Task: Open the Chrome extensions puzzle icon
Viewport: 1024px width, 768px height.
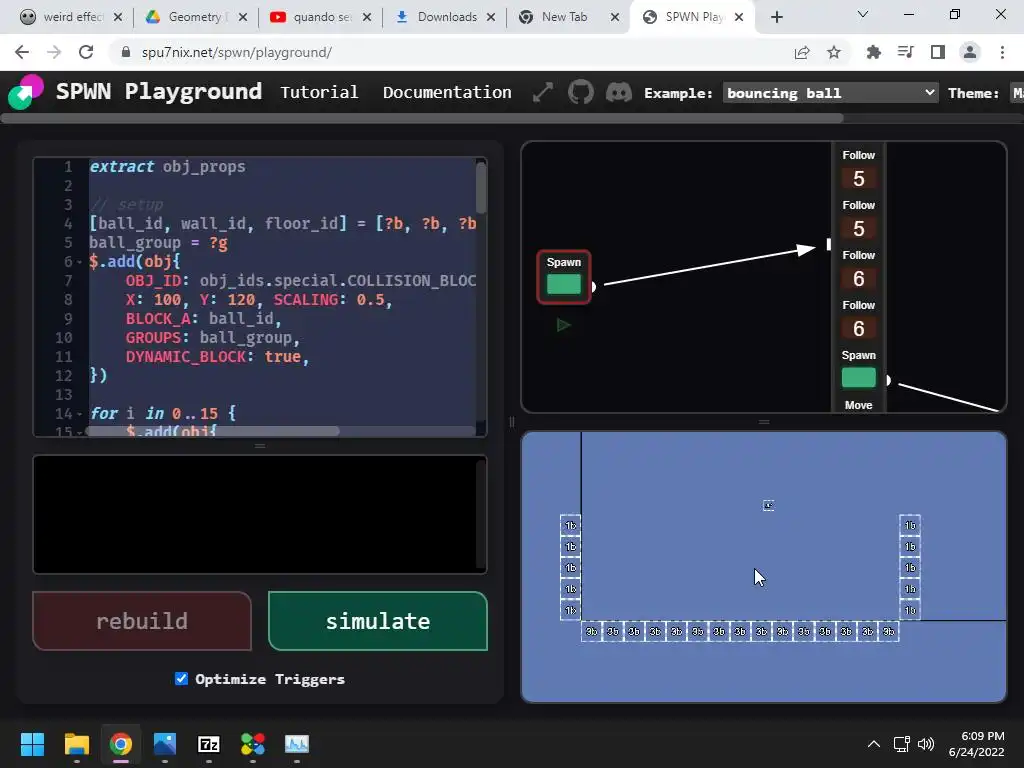Action: (x=873, y=52)
